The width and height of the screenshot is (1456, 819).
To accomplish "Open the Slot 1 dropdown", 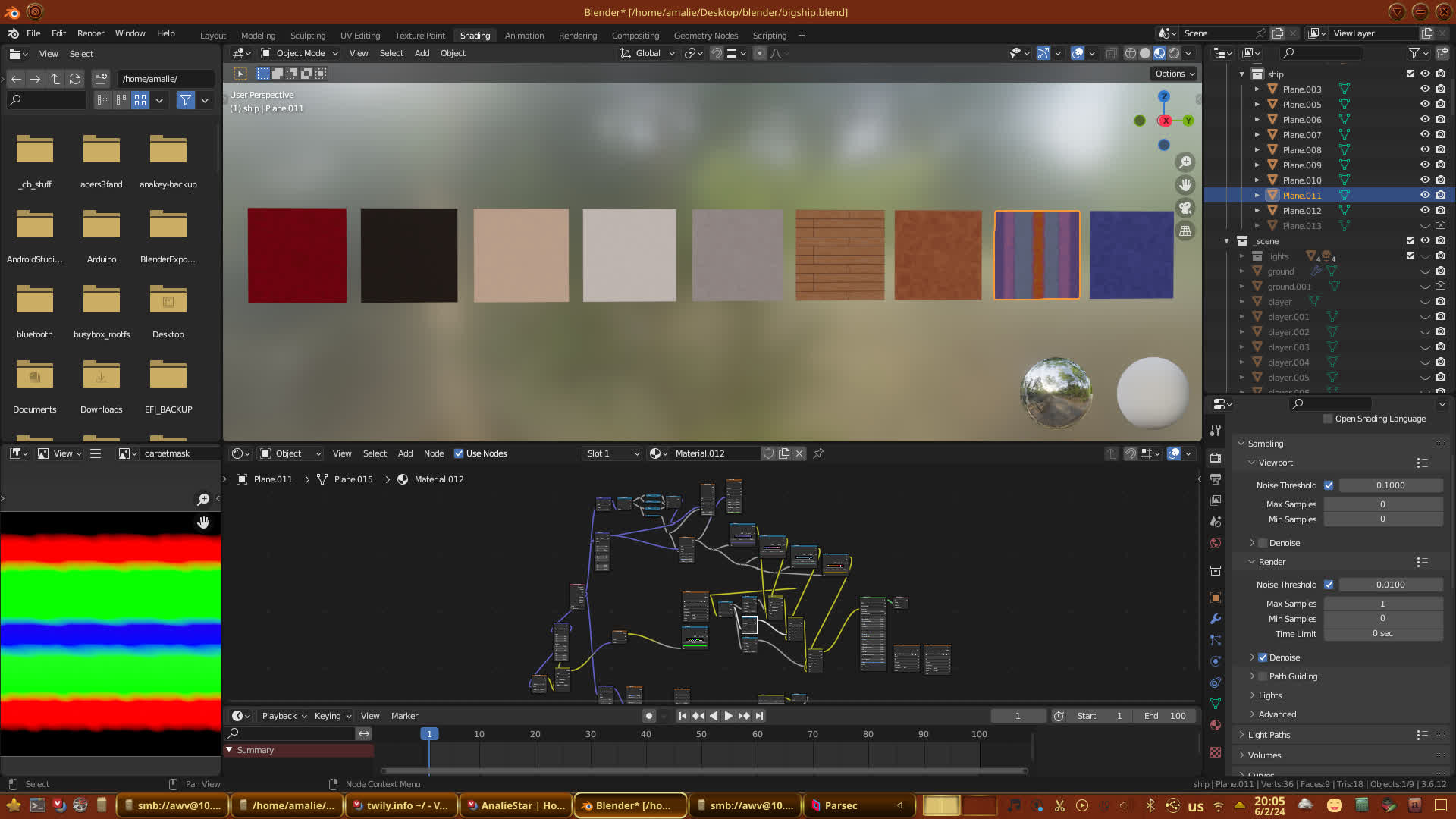I will click(613, 453).
